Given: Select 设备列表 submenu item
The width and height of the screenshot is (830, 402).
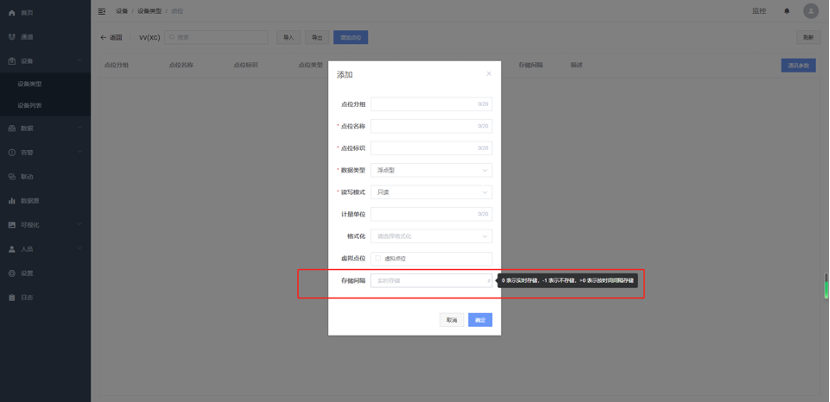Looking at the screenshot, I should tap(30, 105).
